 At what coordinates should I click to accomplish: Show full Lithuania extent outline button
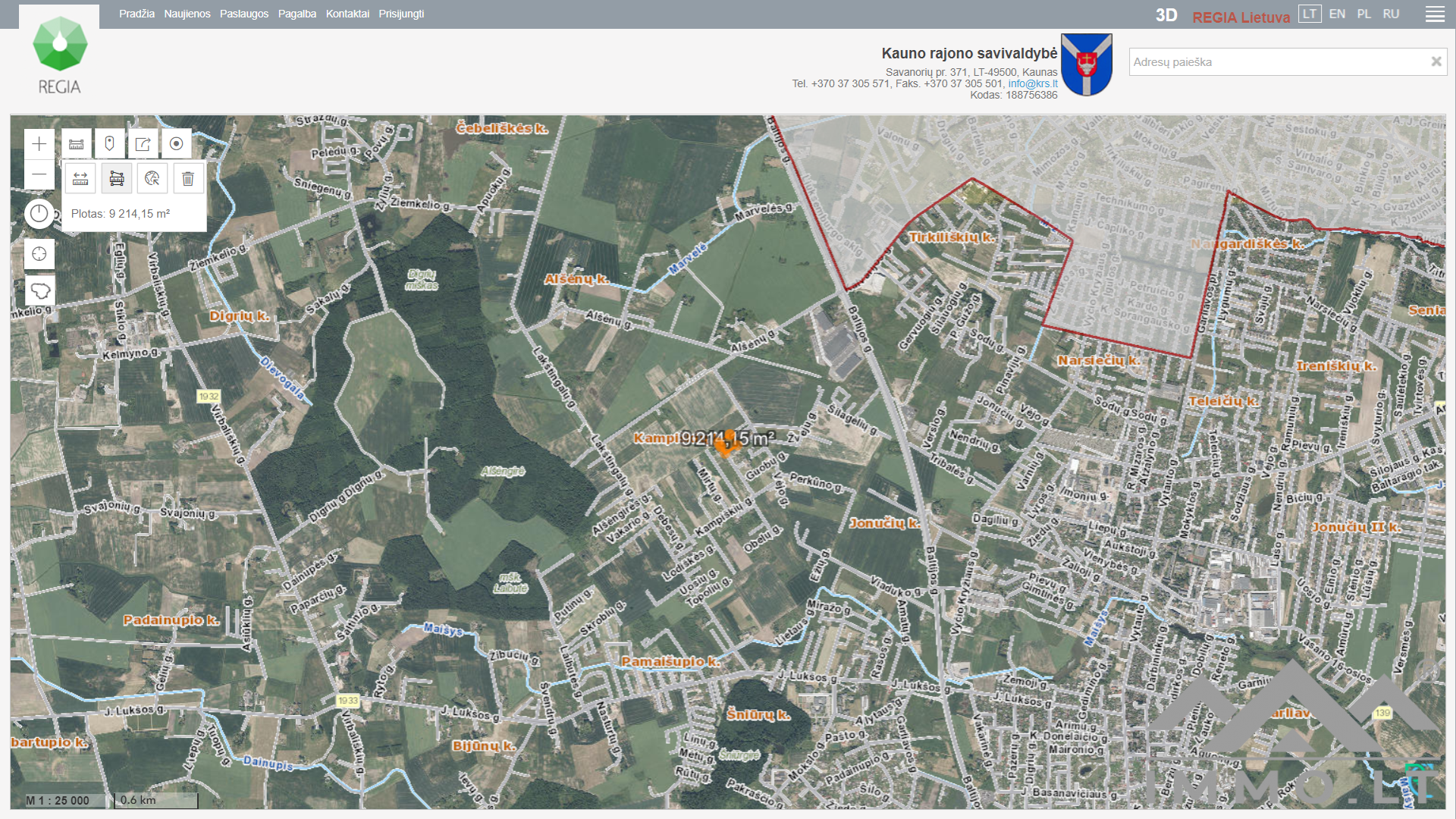[x=39, y=290]
